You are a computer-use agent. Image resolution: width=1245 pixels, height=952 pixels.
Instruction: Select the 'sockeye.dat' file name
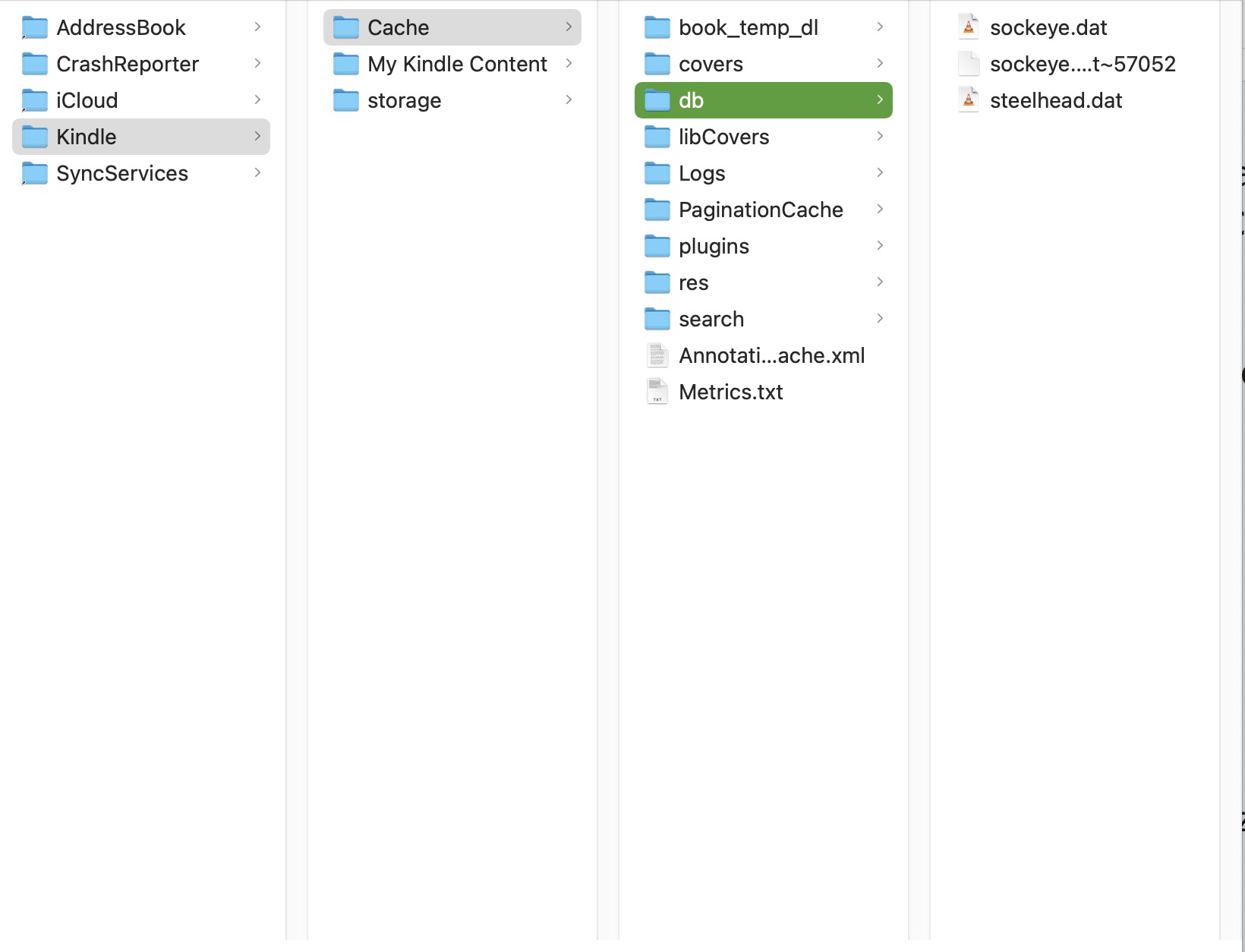[1048, 28]
